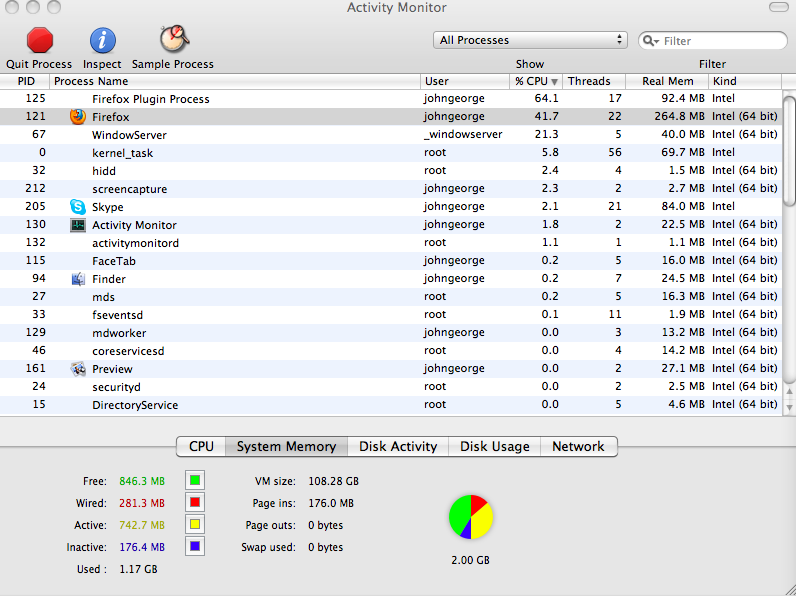Switch to the Network tab
The height and width of the screenshot is (596, 796).
tap(579, 446)
